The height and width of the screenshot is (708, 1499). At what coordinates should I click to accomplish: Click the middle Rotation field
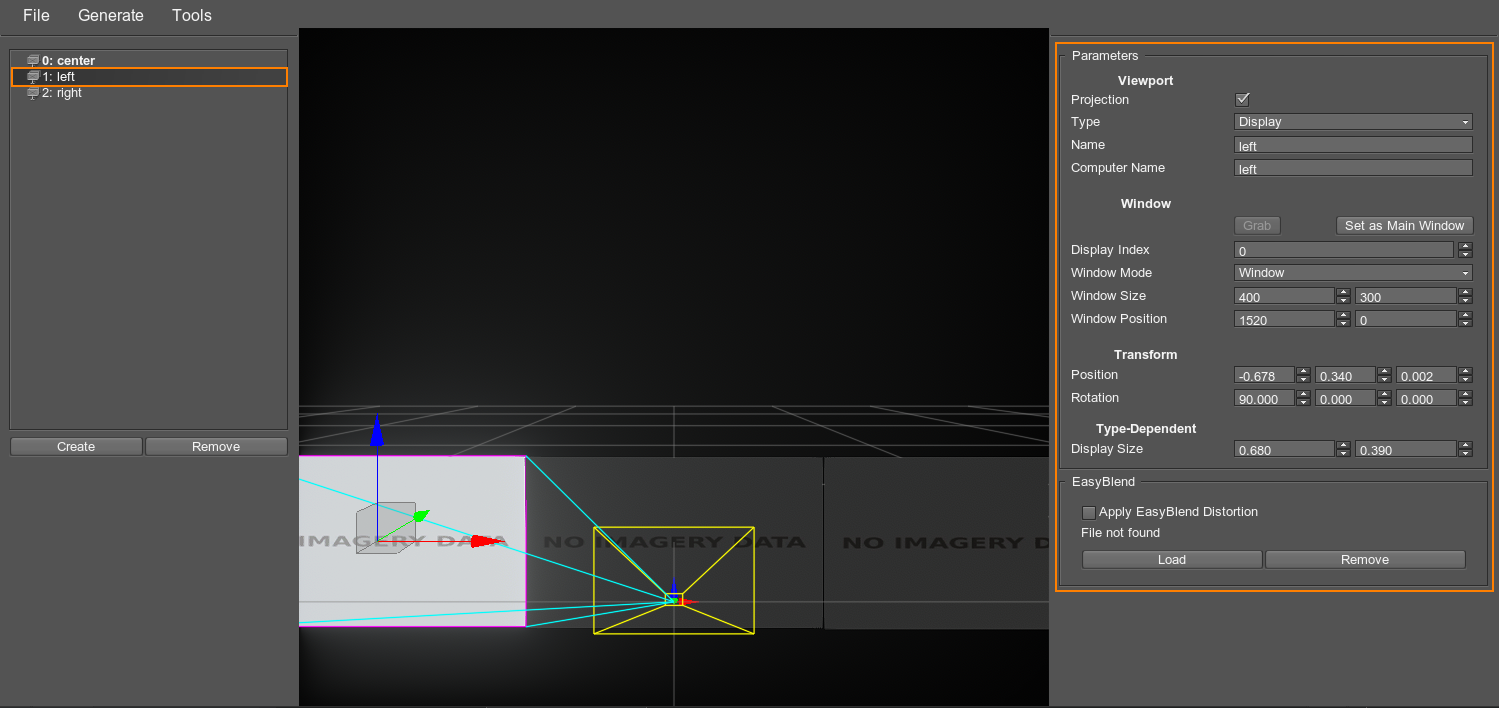point(1345,398)
